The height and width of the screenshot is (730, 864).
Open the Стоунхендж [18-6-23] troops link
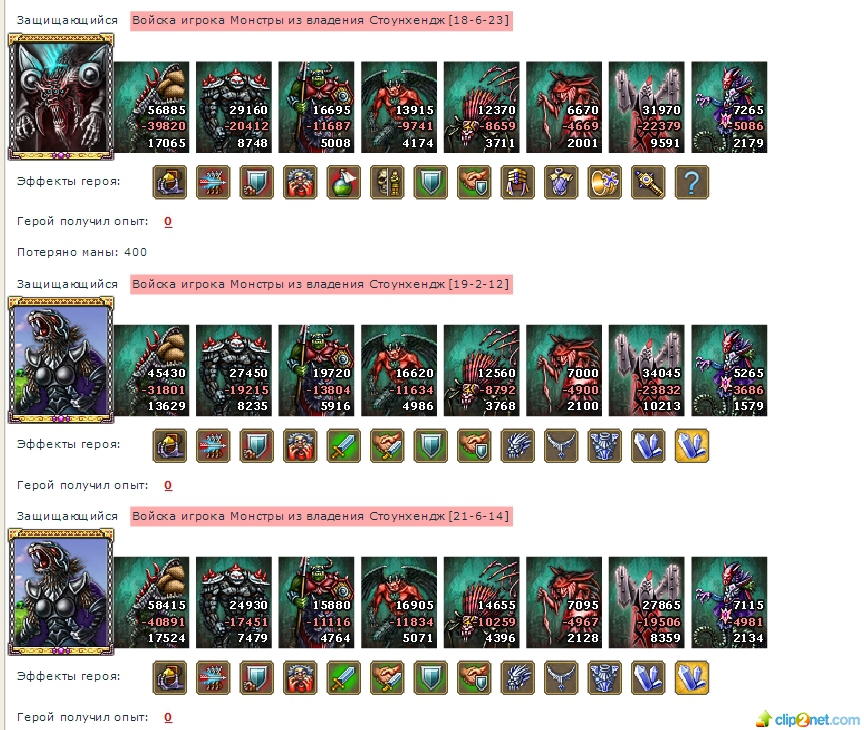tap(321, 20)
